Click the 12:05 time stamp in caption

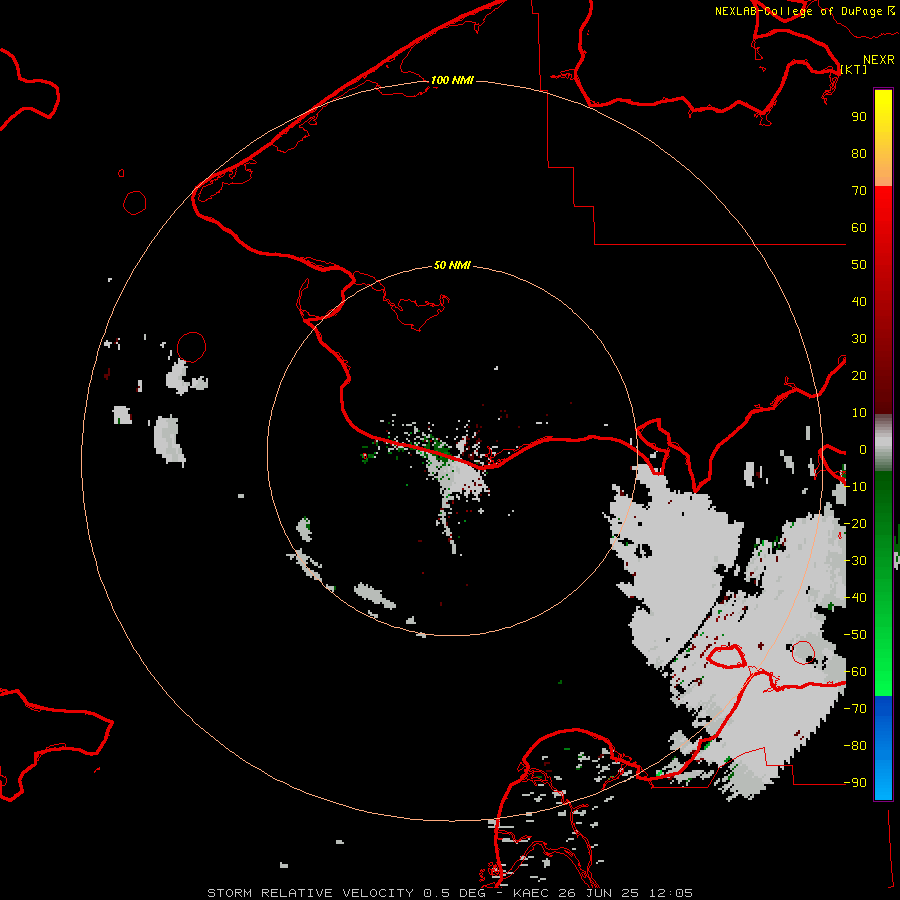point(671,893)
